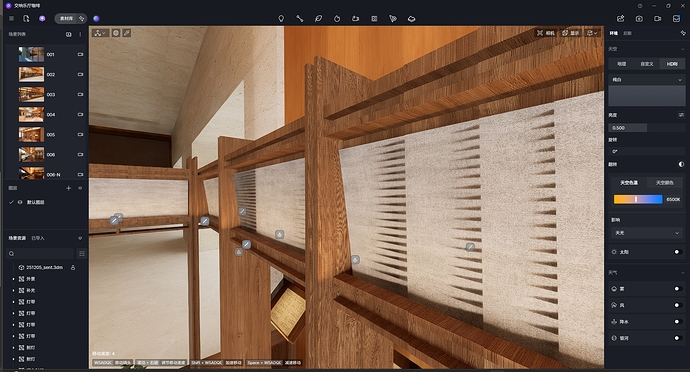
Task: Open the 纯白 HDRI preset dropdown
Action: point(646,80)
